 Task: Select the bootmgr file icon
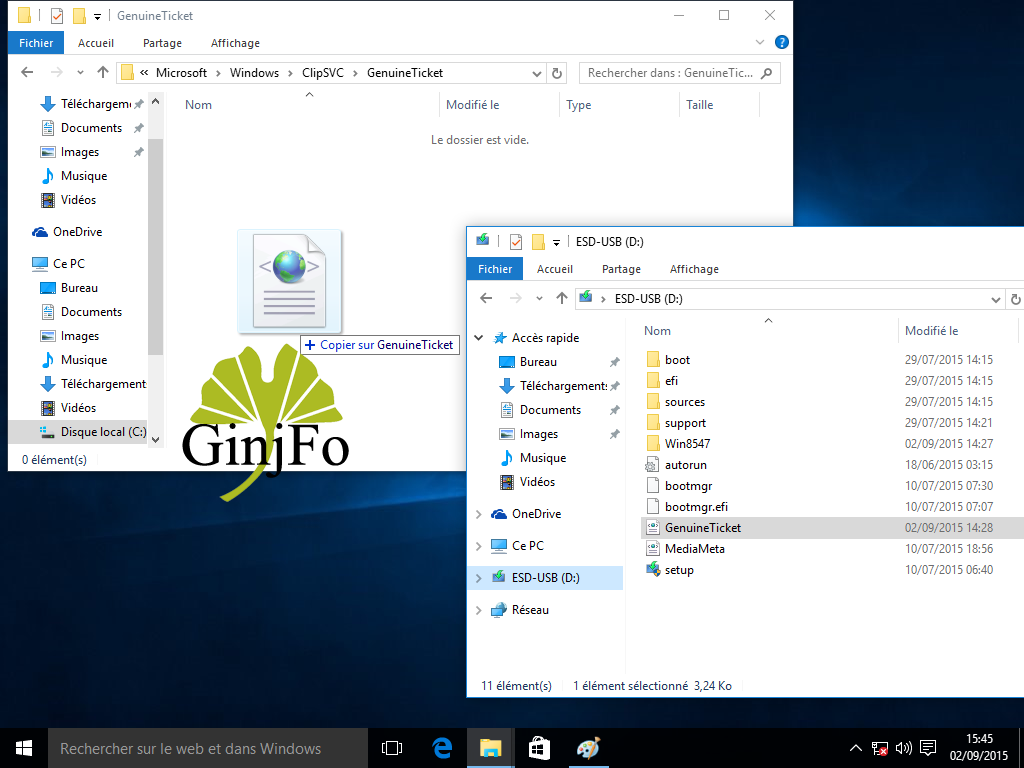pyautogui.click(x=652, y=486)
